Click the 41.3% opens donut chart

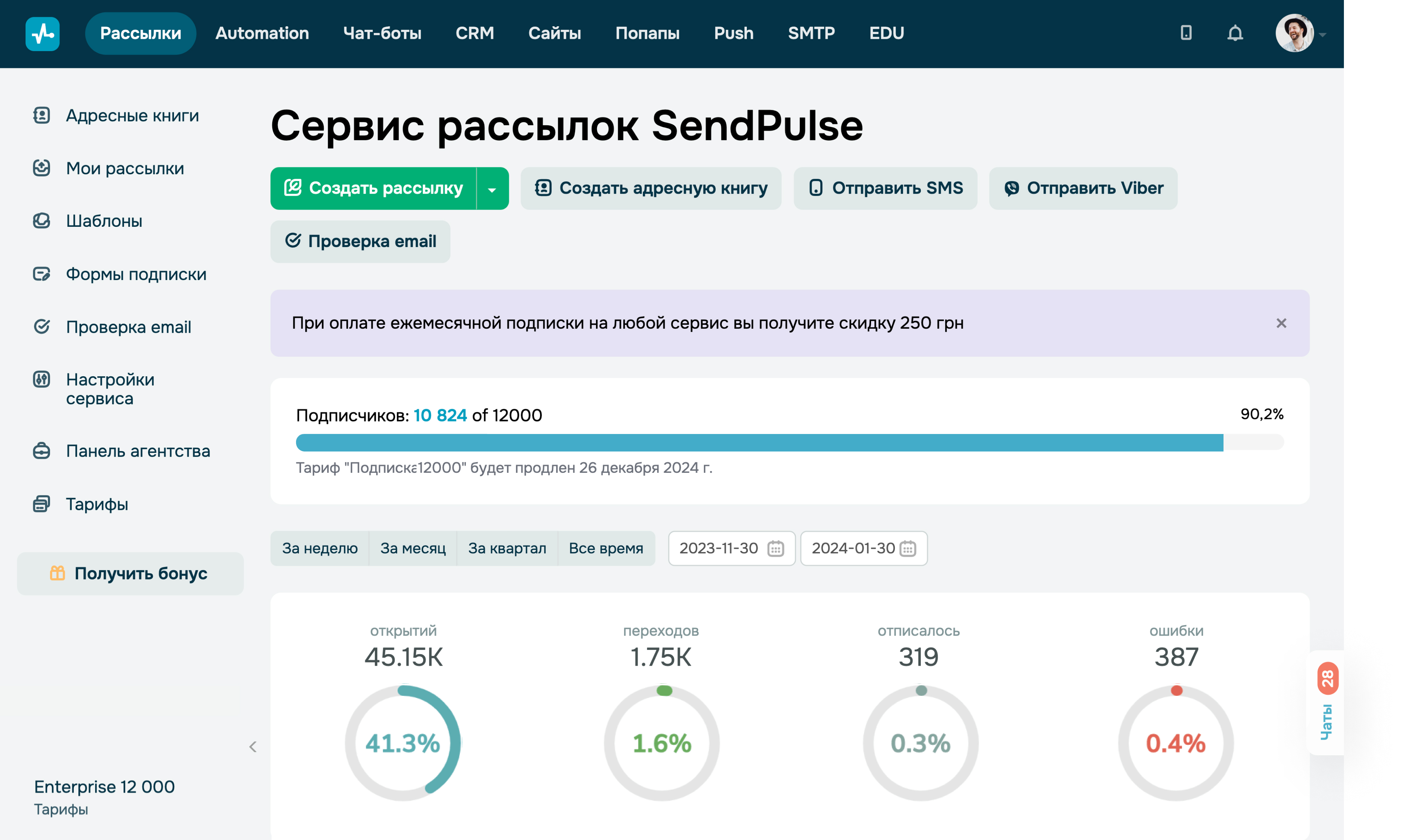(x=402, y=743)
